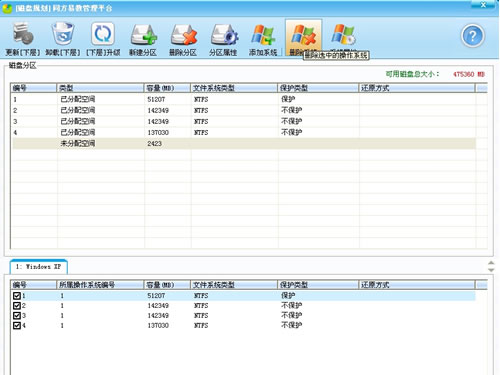Select the "1: Windows XP" tab
500x375 pixels.
tap(39, 267)
